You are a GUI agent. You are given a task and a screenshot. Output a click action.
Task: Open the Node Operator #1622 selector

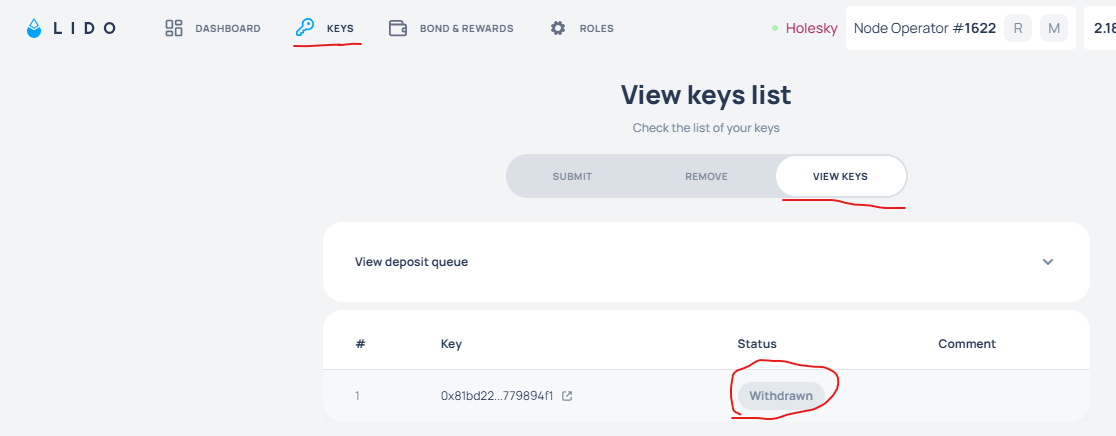924,29
